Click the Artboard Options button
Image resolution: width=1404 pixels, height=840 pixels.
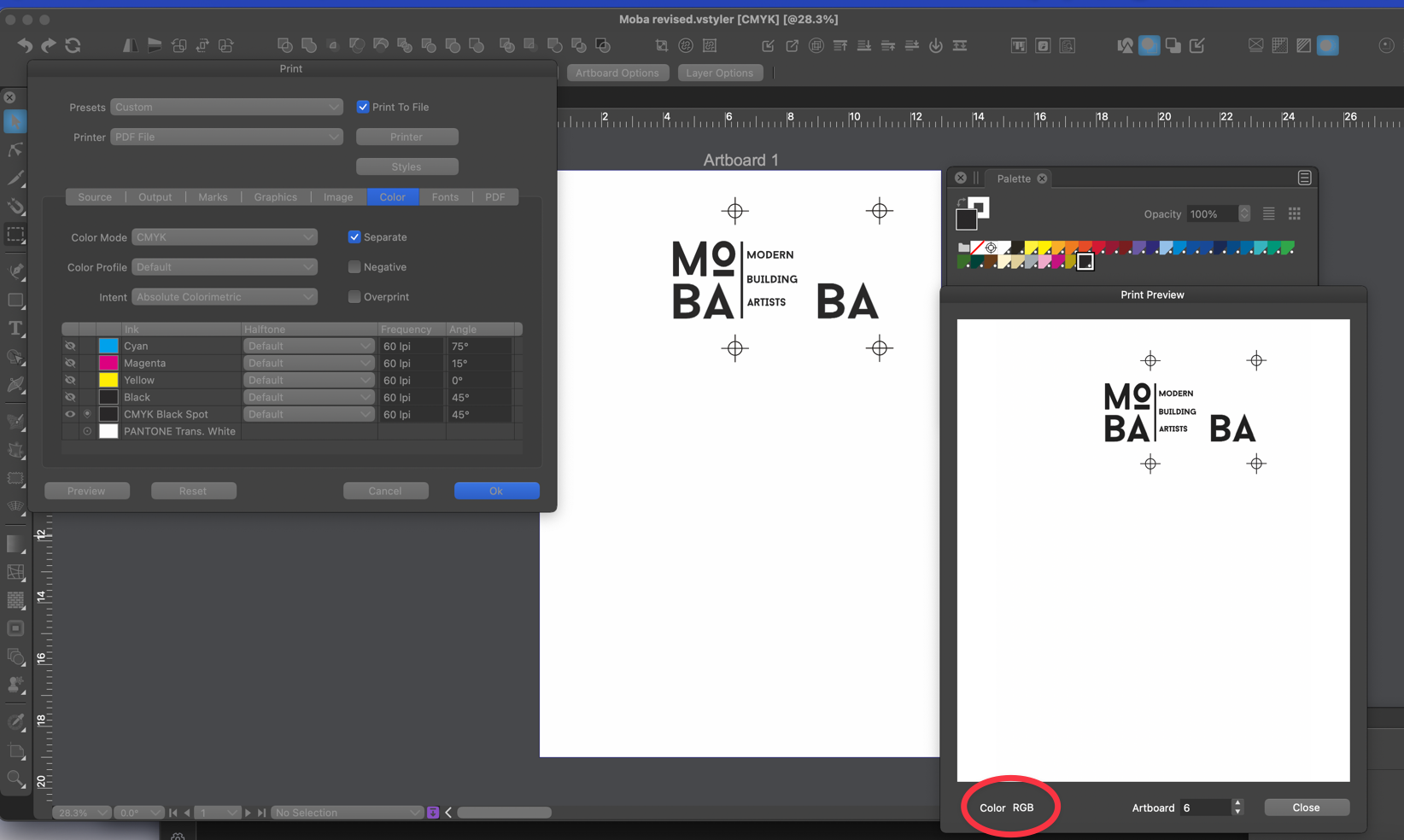[617, 73]
